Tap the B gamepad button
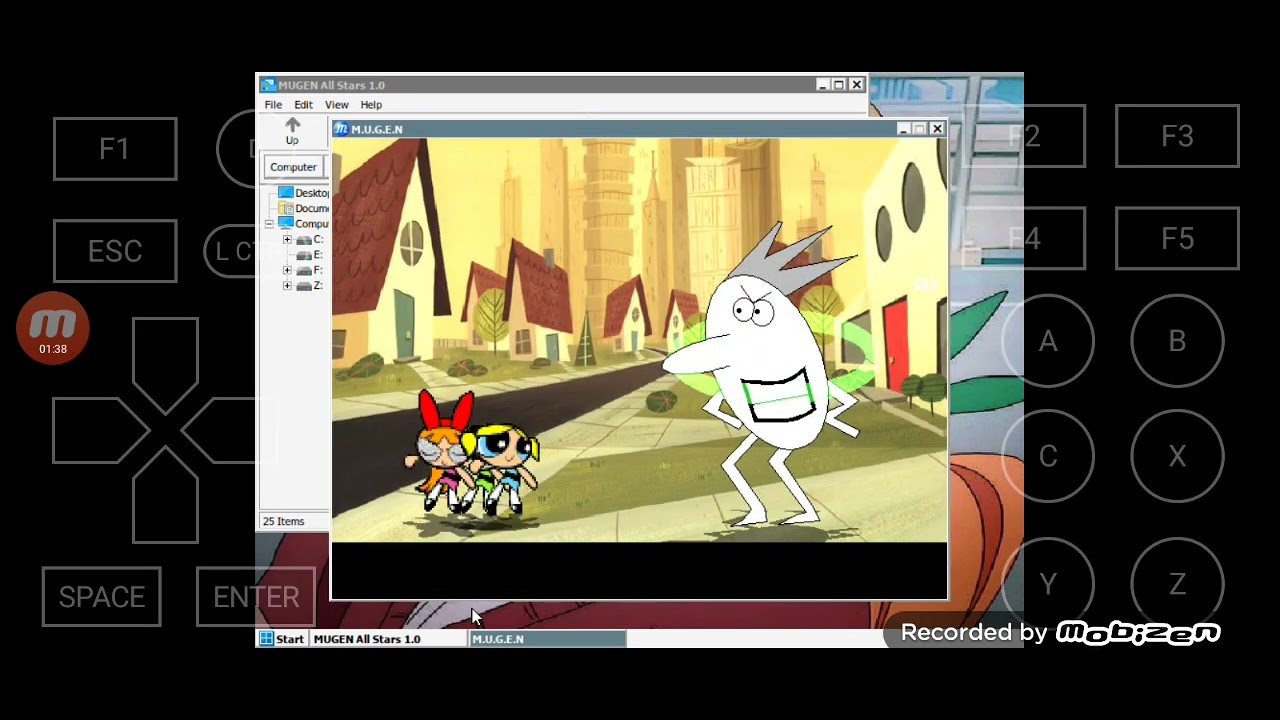The height and width of the screenshot is (720, 1280). pyautogui.click(x=1177, y=342)
